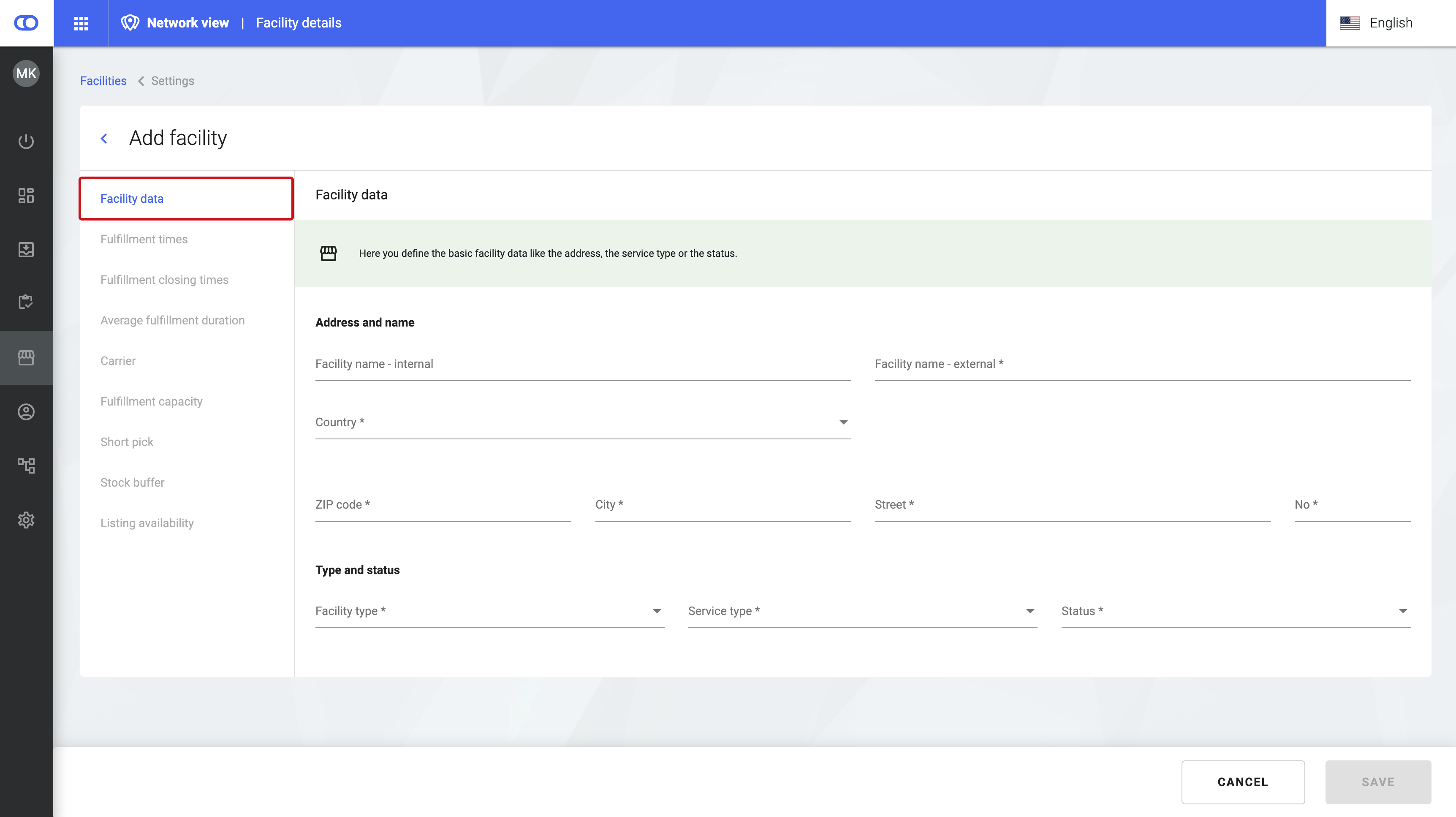Select the Stock buffer tab

[132, 482]
